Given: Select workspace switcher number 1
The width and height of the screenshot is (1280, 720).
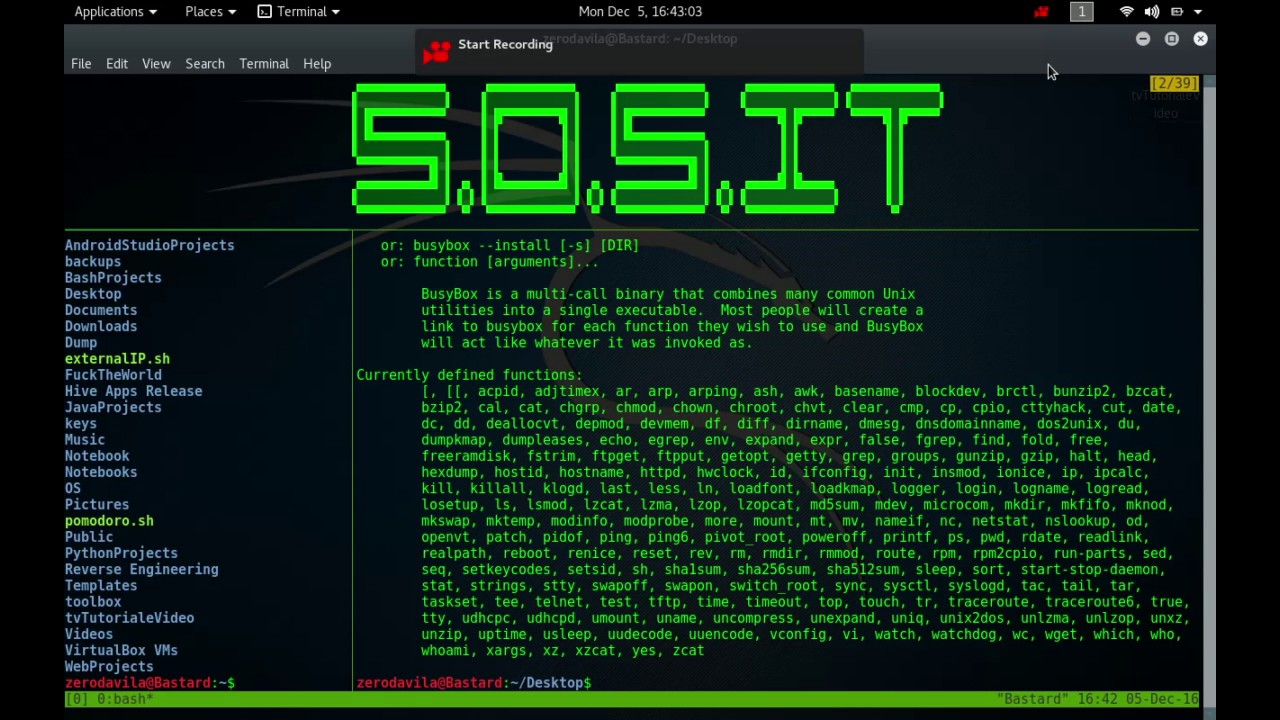Looking at the screenshot, I should (x=1081, y=11).
